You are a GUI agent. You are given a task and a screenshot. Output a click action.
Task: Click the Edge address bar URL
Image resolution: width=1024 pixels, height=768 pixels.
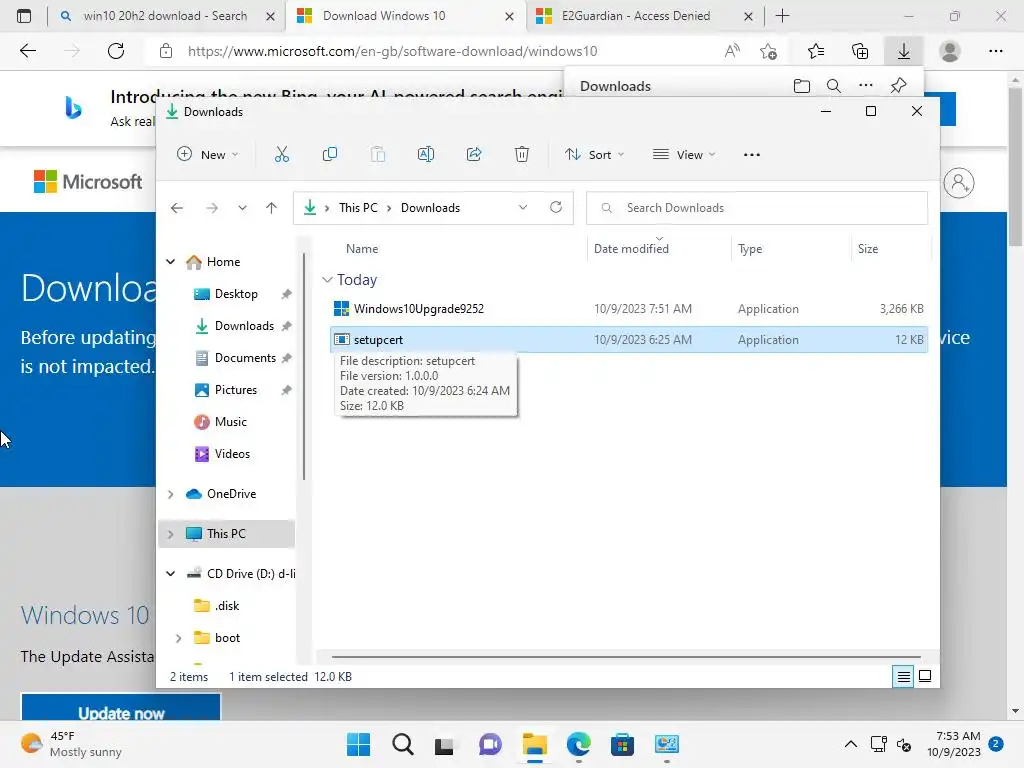pyautogui.click(x=392, y=51)
